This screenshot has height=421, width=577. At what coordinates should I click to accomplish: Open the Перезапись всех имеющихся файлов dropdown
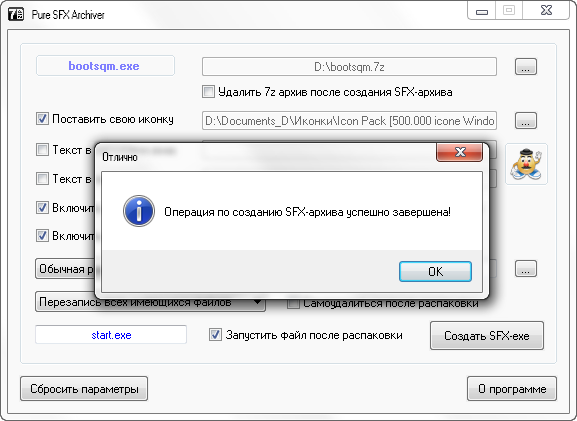pos(150,302)
